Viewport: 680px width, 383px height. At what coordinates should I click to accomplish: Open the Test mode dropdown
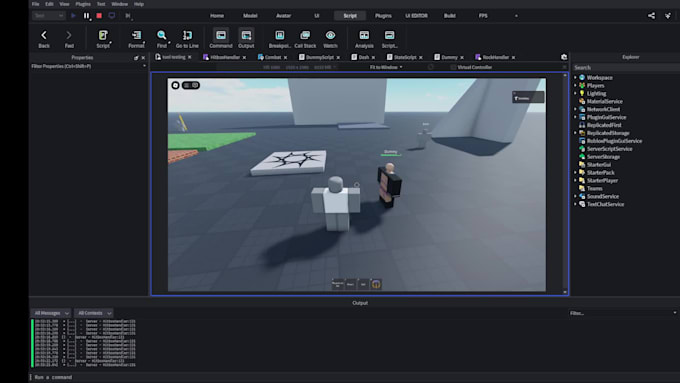pyautogui.click(x=48, y=16)
